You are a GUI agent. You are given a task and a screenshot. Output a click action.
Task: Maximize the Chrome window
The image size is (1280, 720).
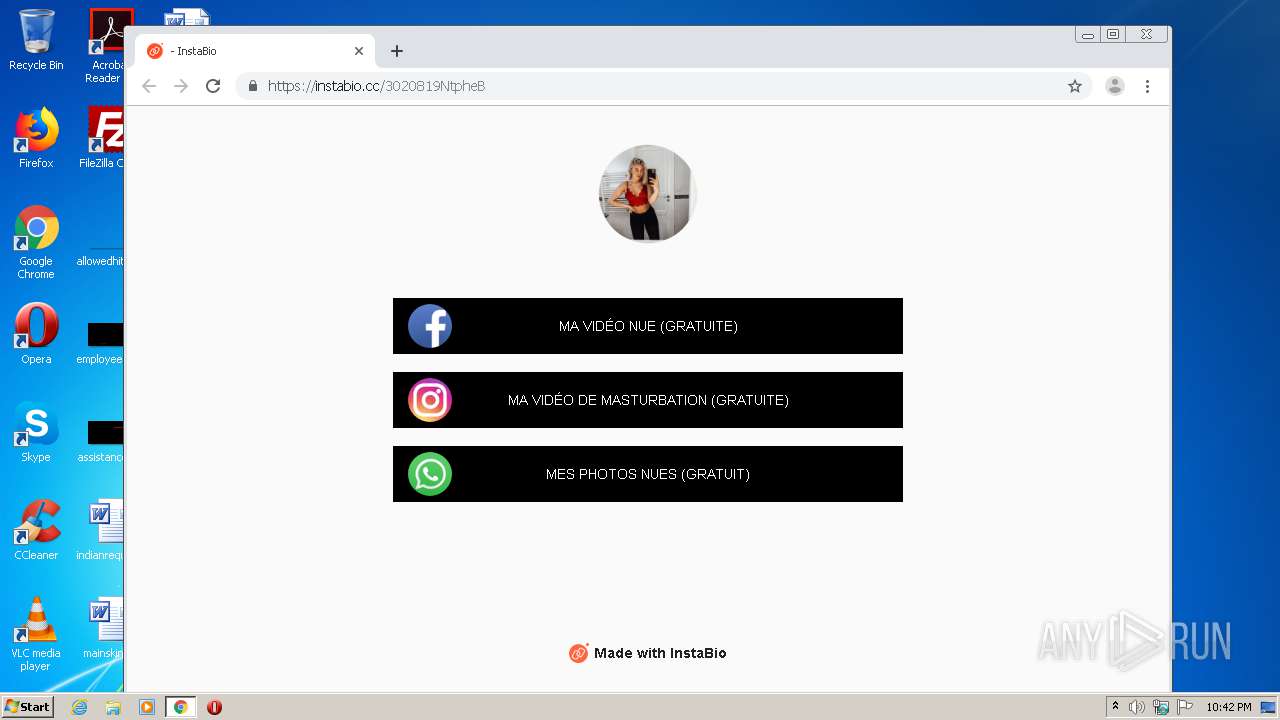pyautogui.click(x=1113, y=34)
